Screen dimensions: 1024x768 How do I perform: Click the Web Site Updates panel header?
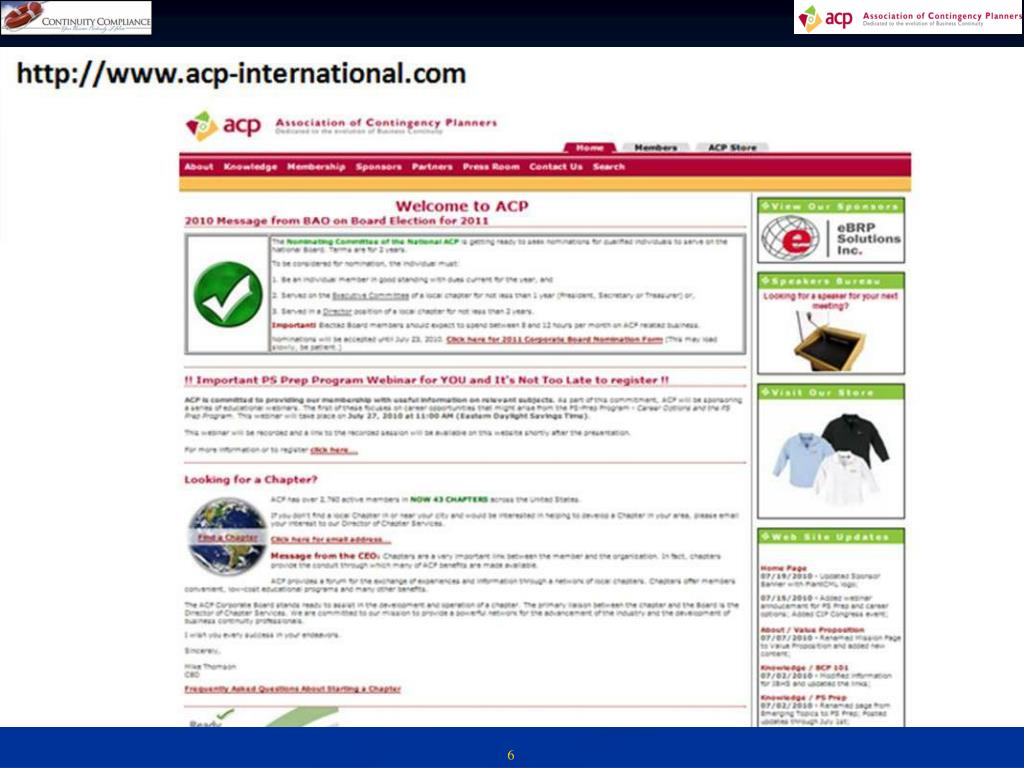pyautogui.click(x=831, y=537)
